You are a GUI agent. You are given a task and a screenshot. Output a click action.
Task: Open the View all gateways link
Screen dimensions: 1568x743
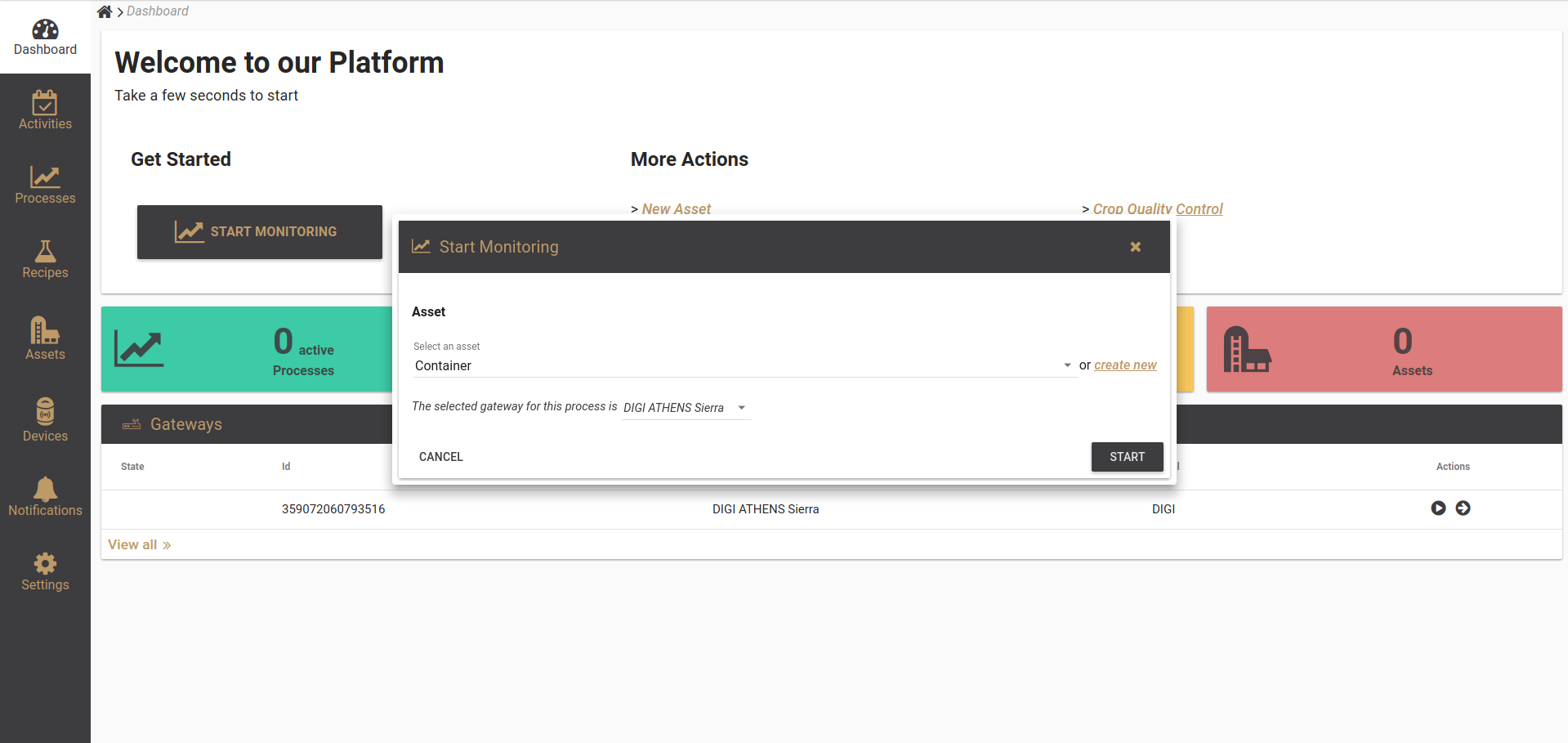(x=139, y=545)
